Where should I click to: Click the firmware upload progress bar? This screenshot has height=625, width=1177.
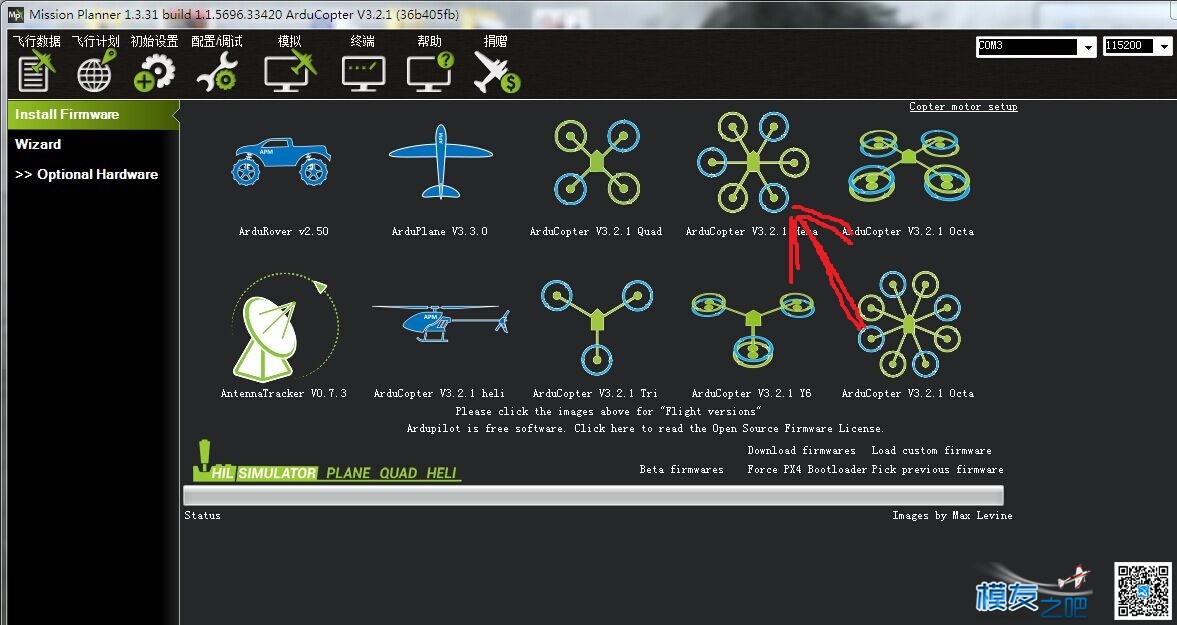coord(593,495)
